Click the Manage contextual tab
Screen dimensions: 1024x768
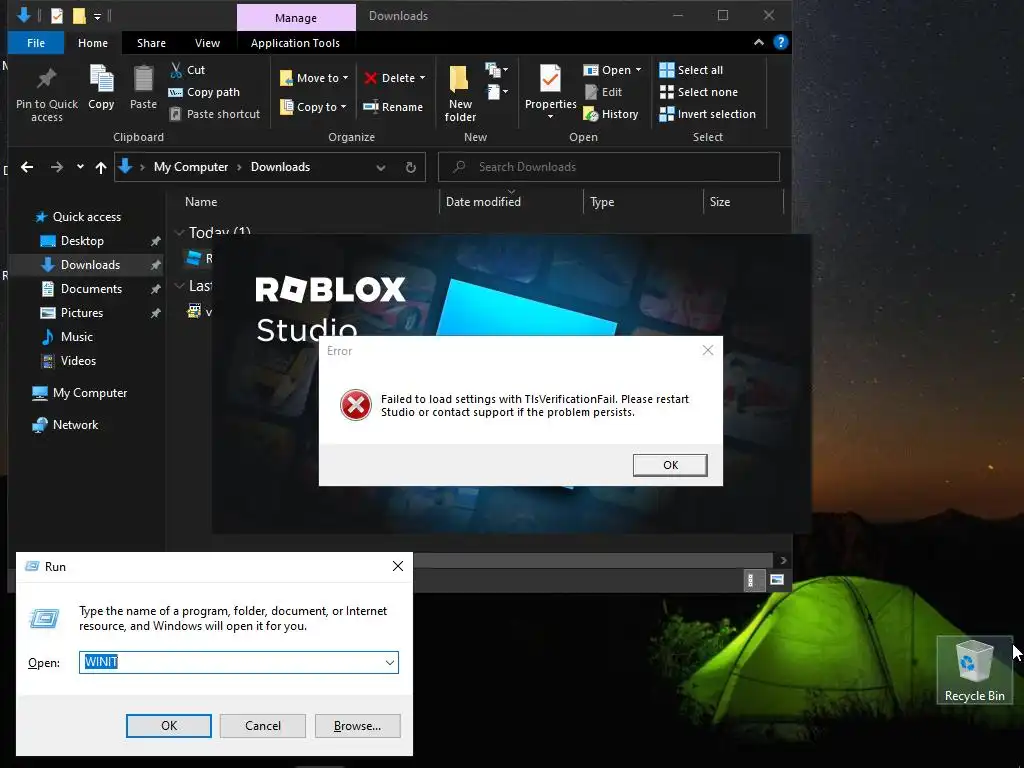296,18
